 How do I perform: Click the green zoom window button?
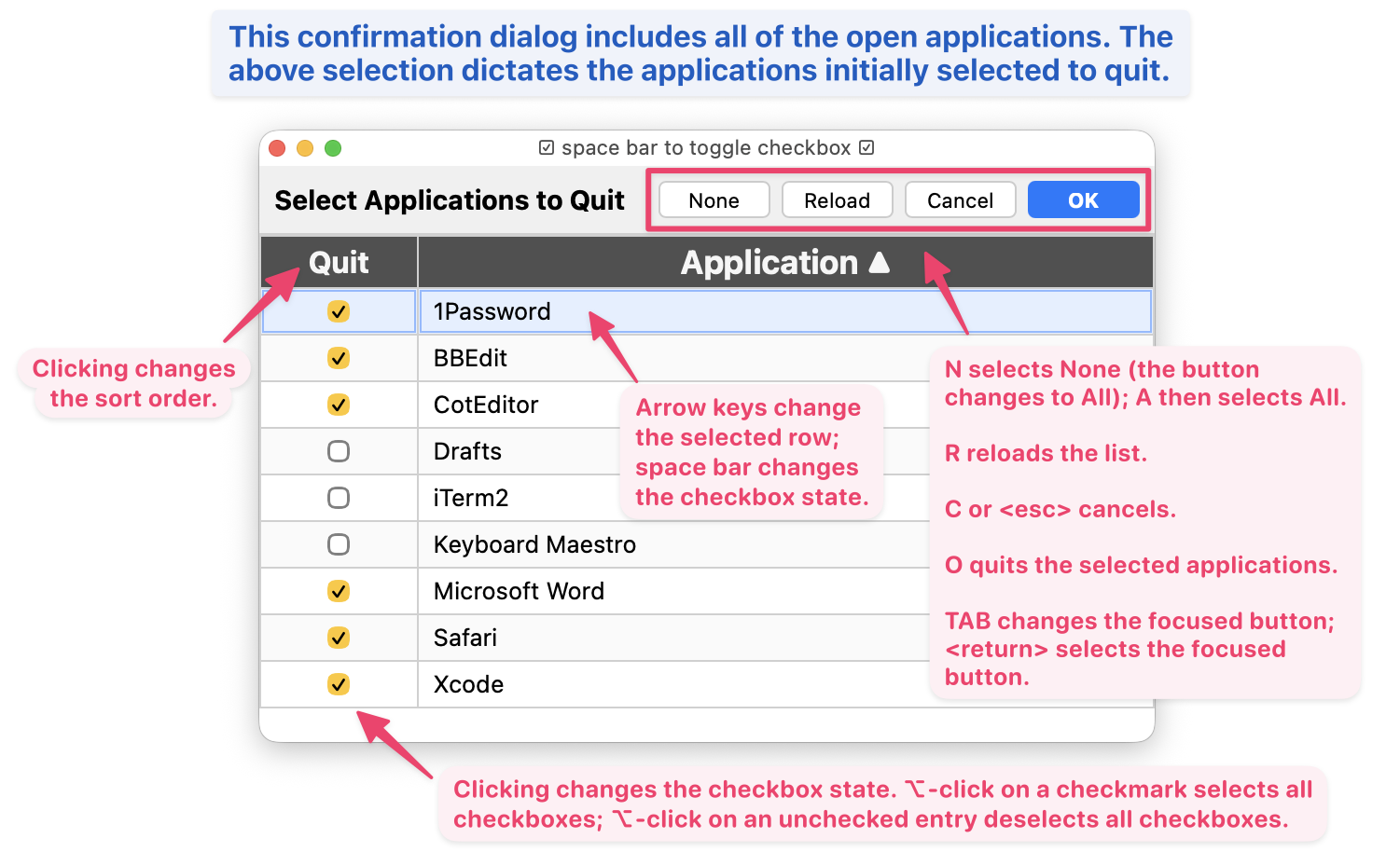pos(333,148)
